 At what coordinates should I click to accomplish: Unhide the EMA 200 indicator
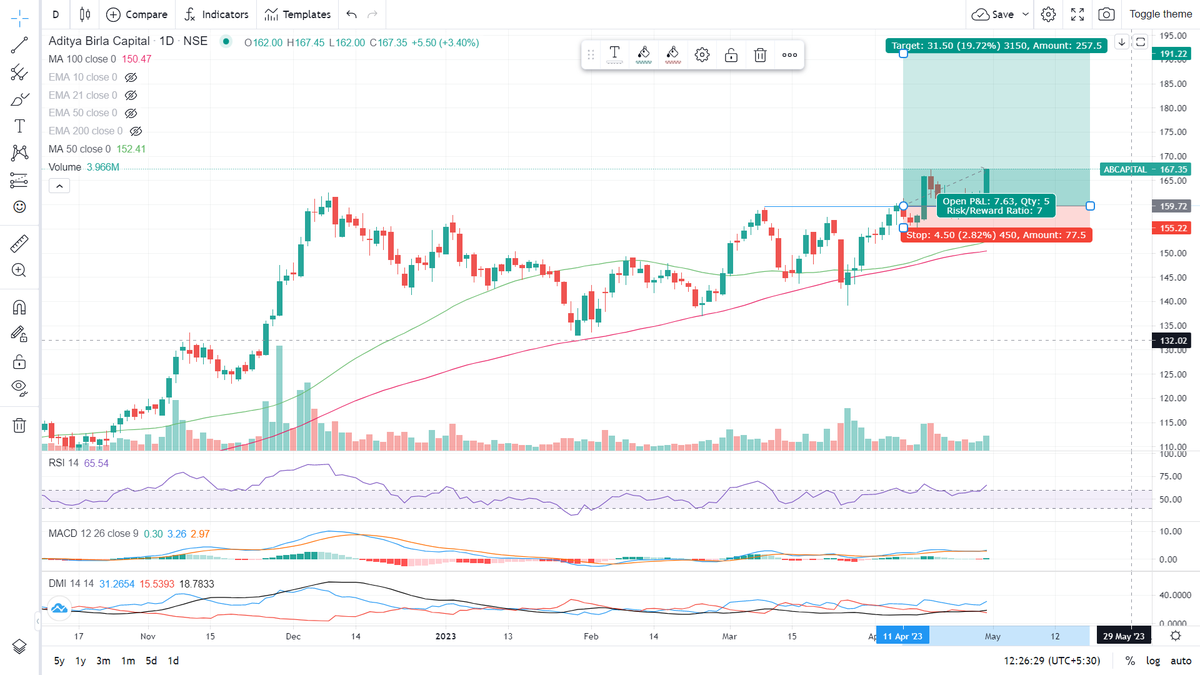click(136, 131)
